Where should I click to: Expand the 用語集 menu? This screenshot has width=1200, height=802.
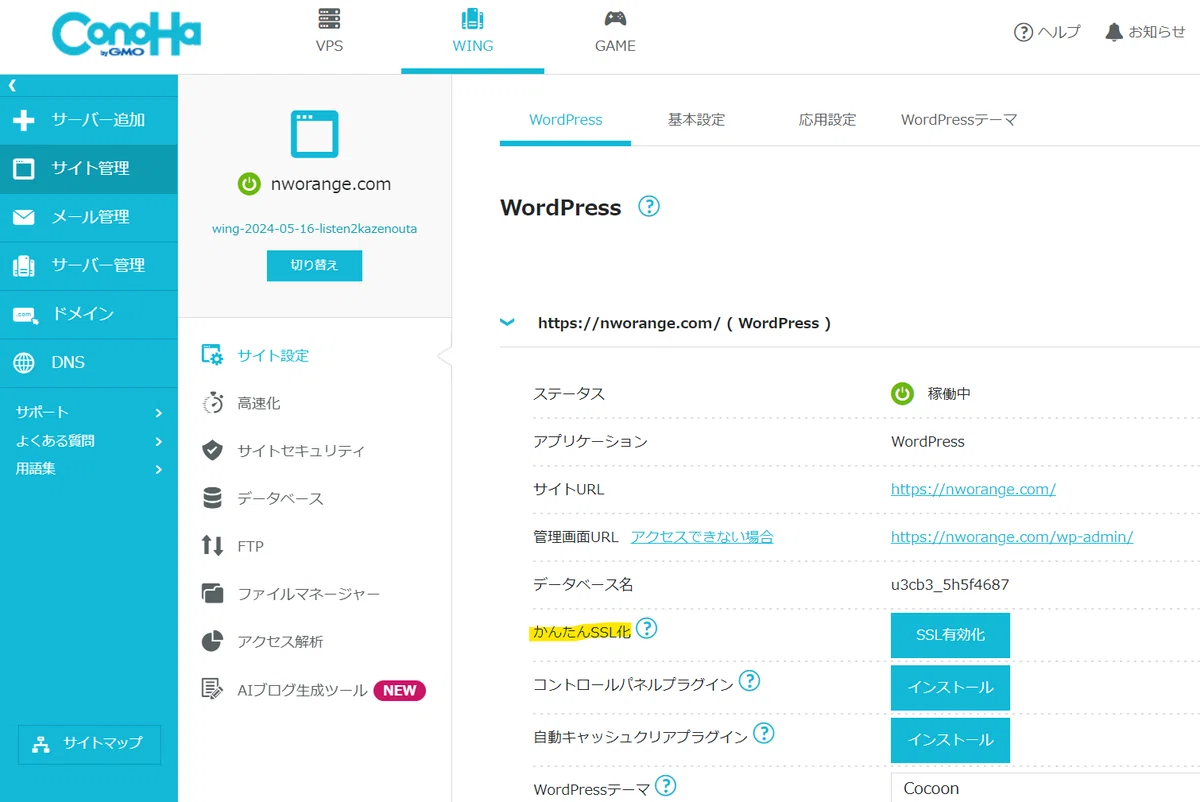[89, 468]
